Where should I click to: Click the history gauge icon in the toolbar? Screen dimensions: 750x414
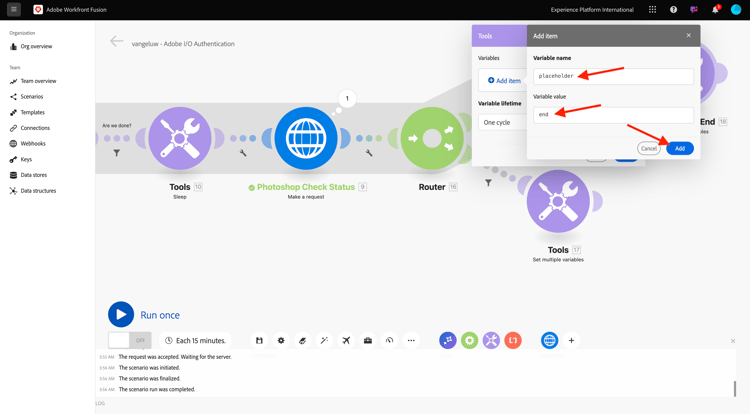pos(389,340)
